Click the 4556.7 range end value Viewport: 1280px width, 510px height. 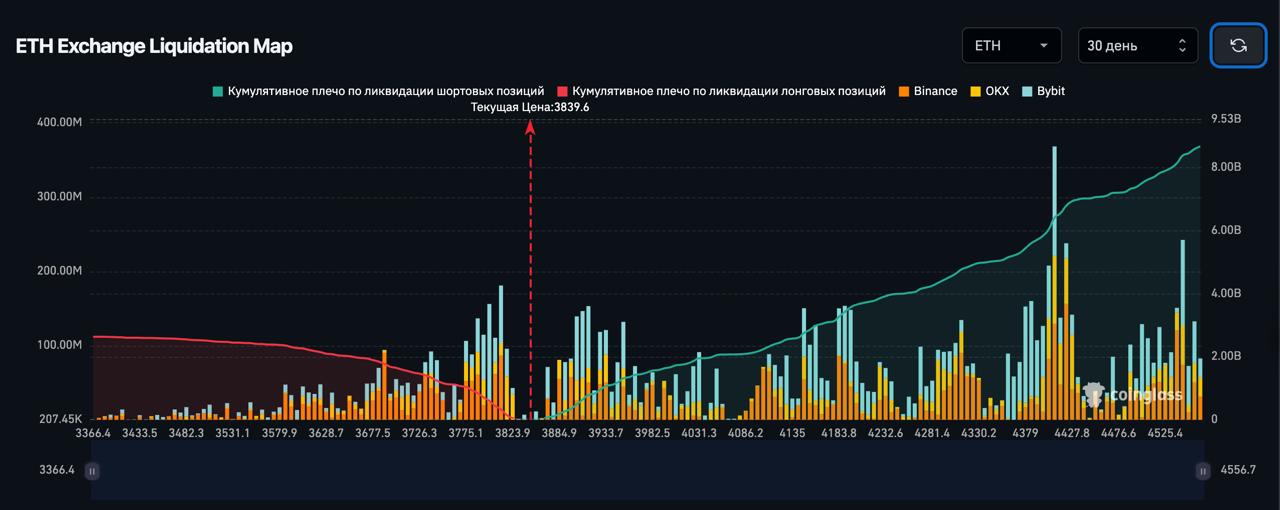pos(1238,470)
